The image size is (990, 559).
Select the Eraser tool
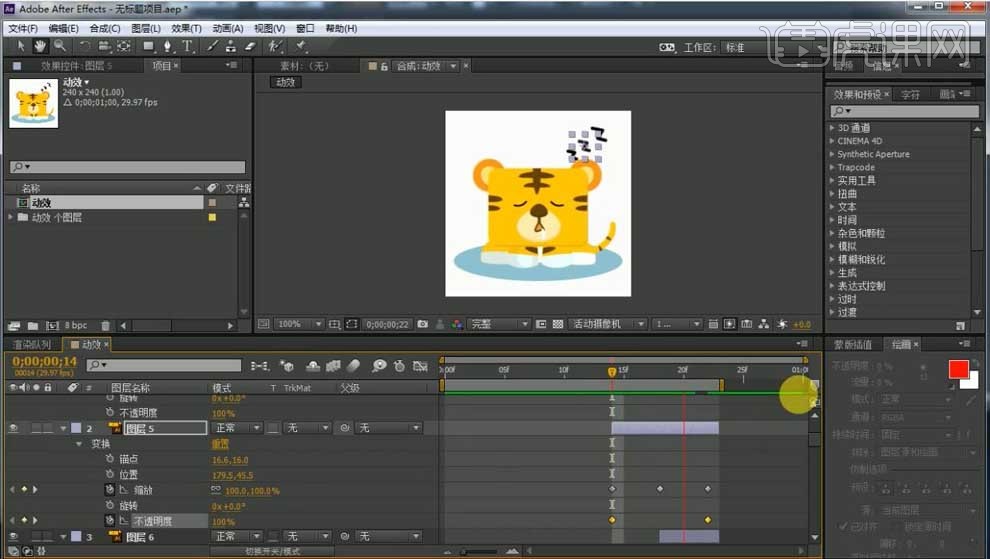250,46
